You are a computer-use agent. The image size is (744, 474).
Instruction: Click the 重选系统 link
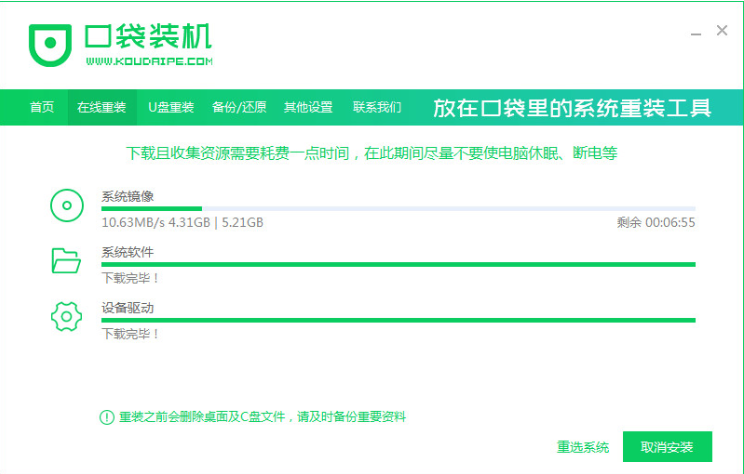(x=583, y=447)
